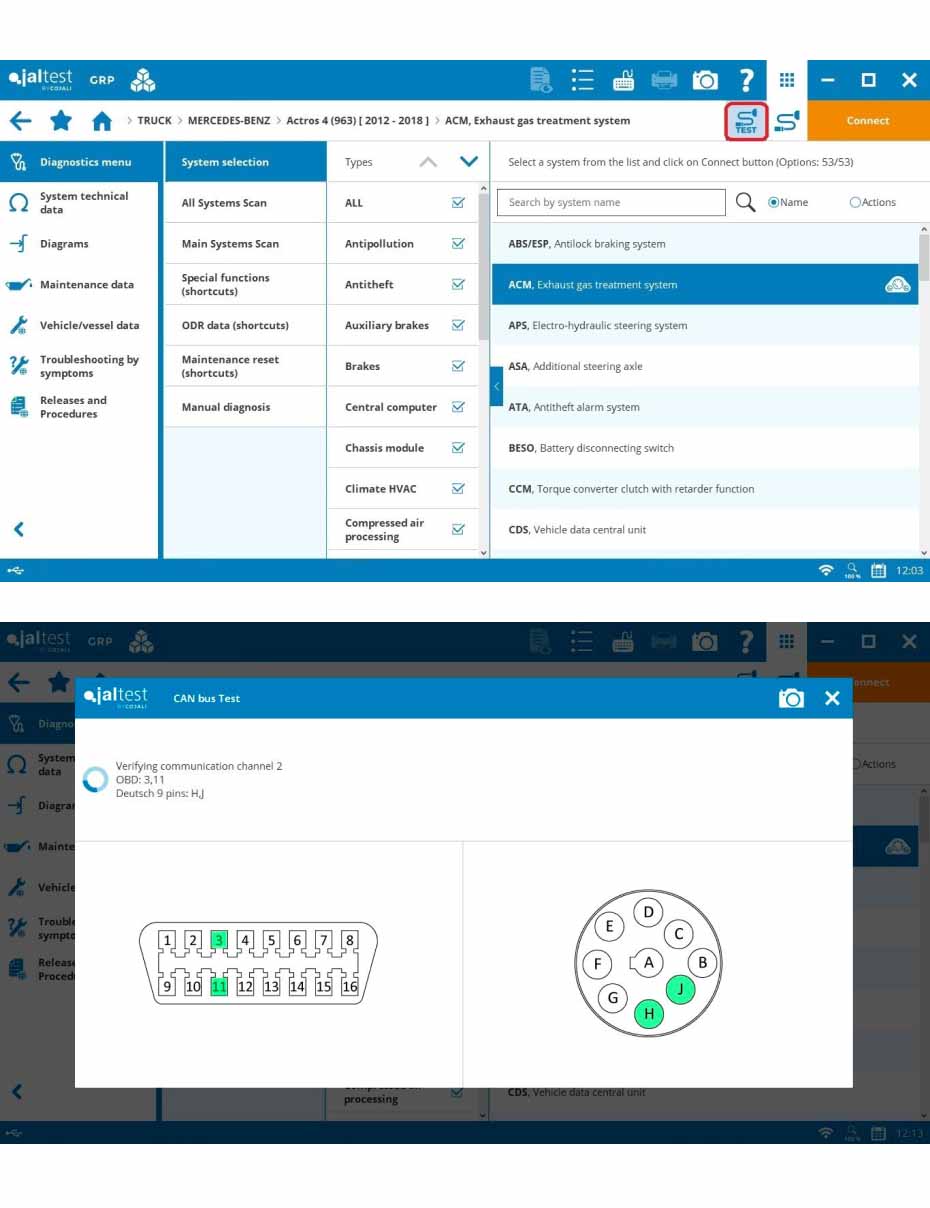The width and height of the screenshot is (930, 1208).
Task: Click the cubes icon next to undimmed GRP label
Action: pyautogui.click(x=143, y=80)
